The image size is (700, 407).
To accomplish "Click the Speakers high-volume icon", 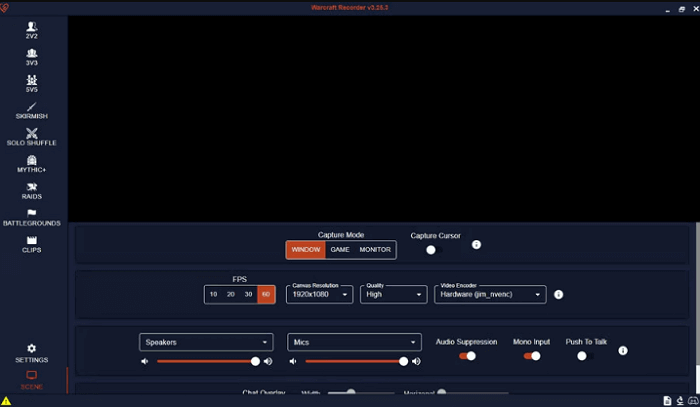I will pyautogui.click(x=268, y=361).
